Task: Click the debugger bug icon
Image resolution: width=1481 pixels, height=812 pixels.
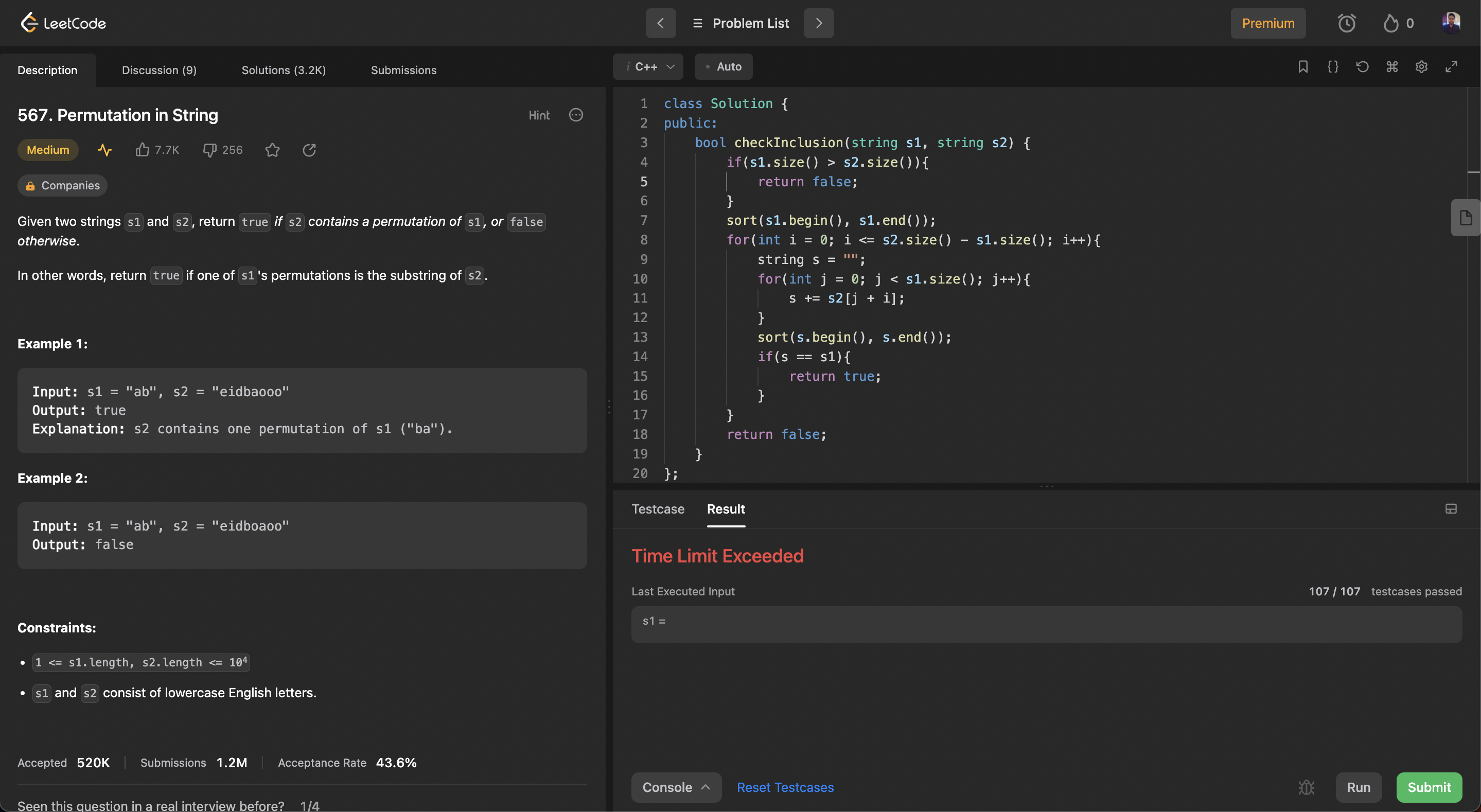Action: pyautogui.click(x=1306, y=787)
